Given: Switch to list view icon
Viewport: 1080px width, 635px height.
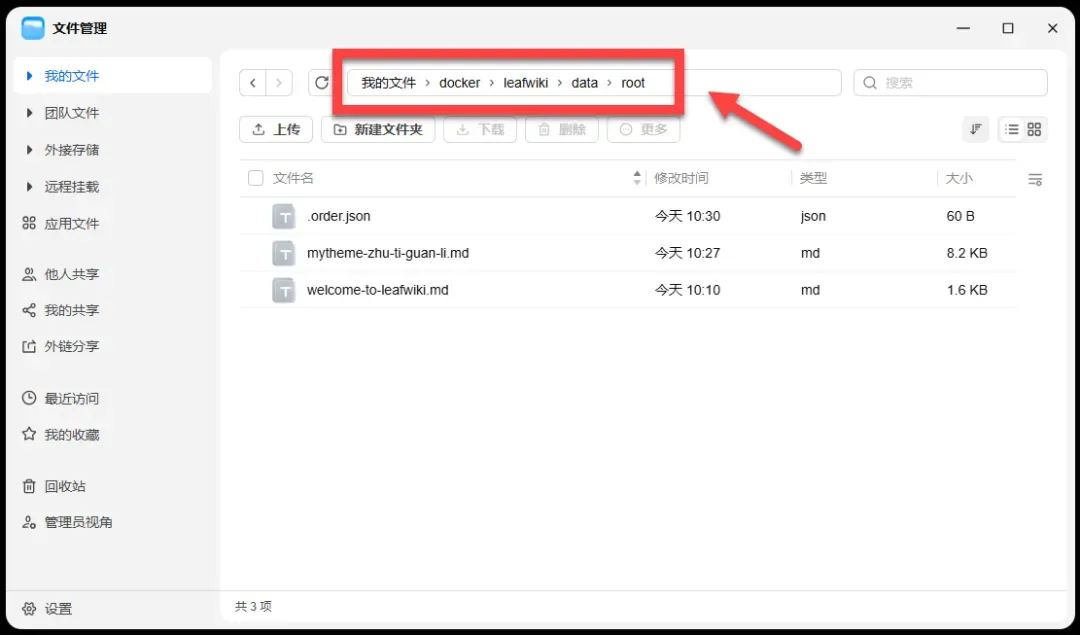Looking at the screenshot, I should (1011, 129).
